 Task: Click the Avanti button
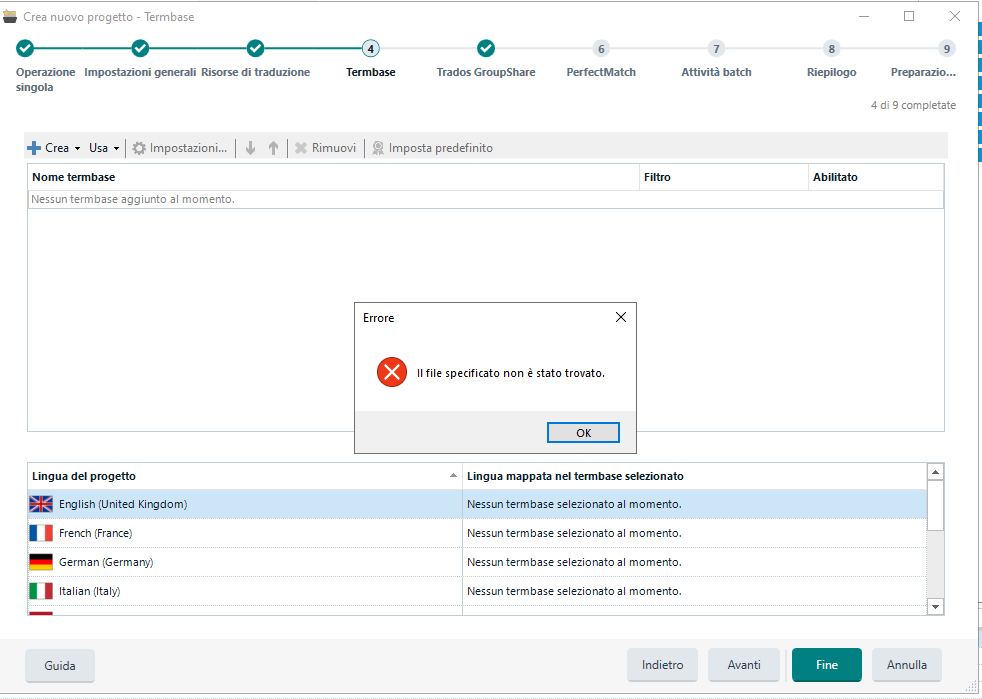click(744, 665)
